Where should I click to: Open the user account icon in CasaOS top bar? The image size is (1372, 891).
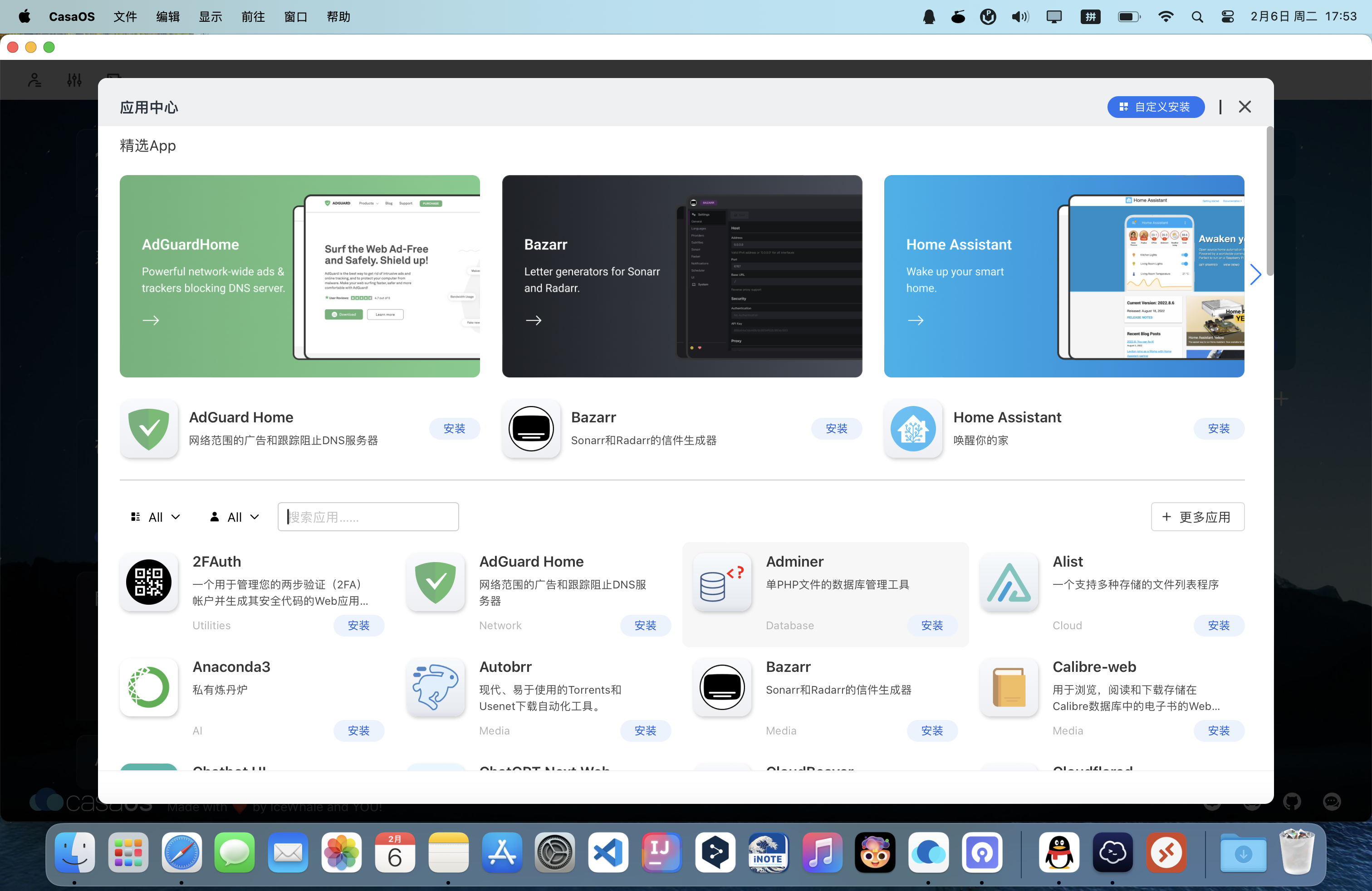coord(34,79)
